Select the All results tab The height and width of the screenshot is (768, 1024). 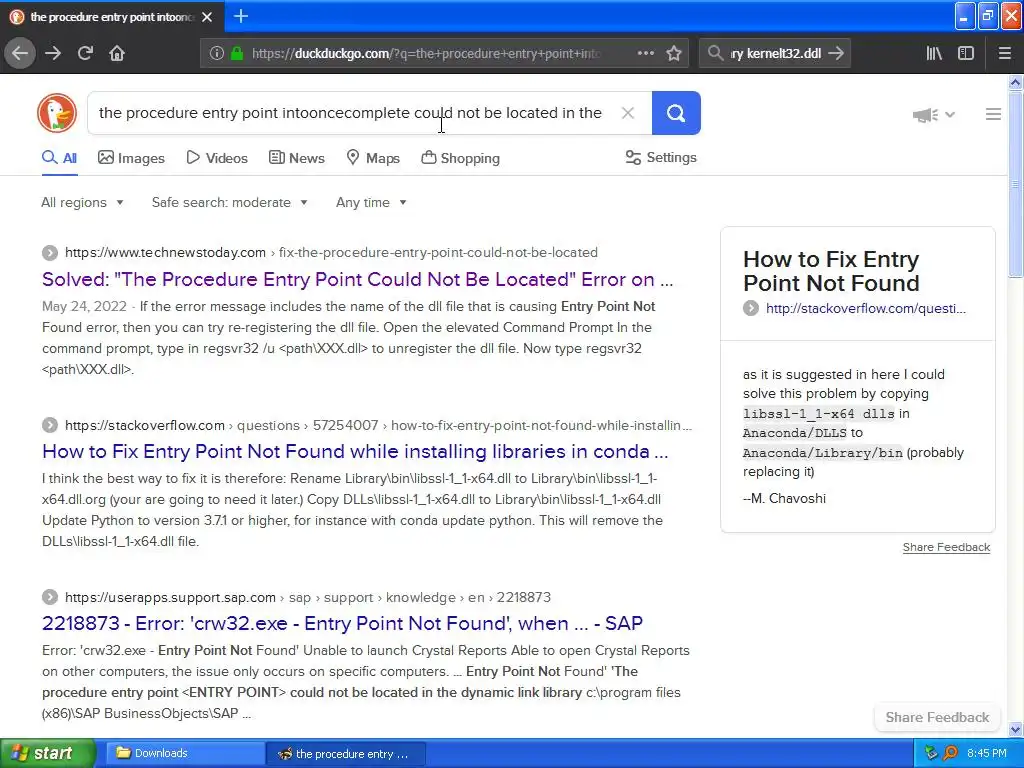(x=59, y=158)
